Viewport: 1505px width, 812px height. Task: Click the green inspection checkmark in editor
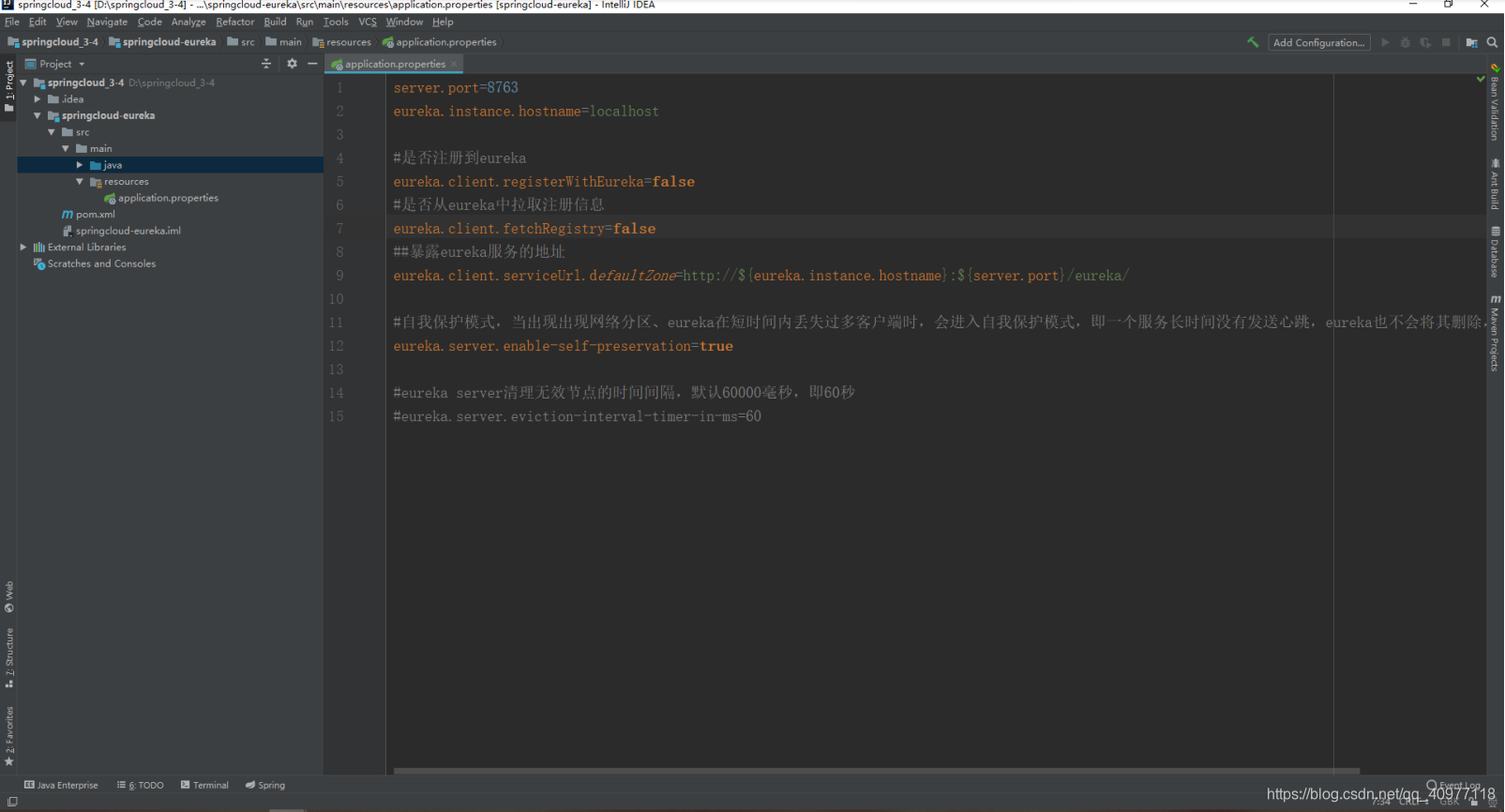[1481, 79]
